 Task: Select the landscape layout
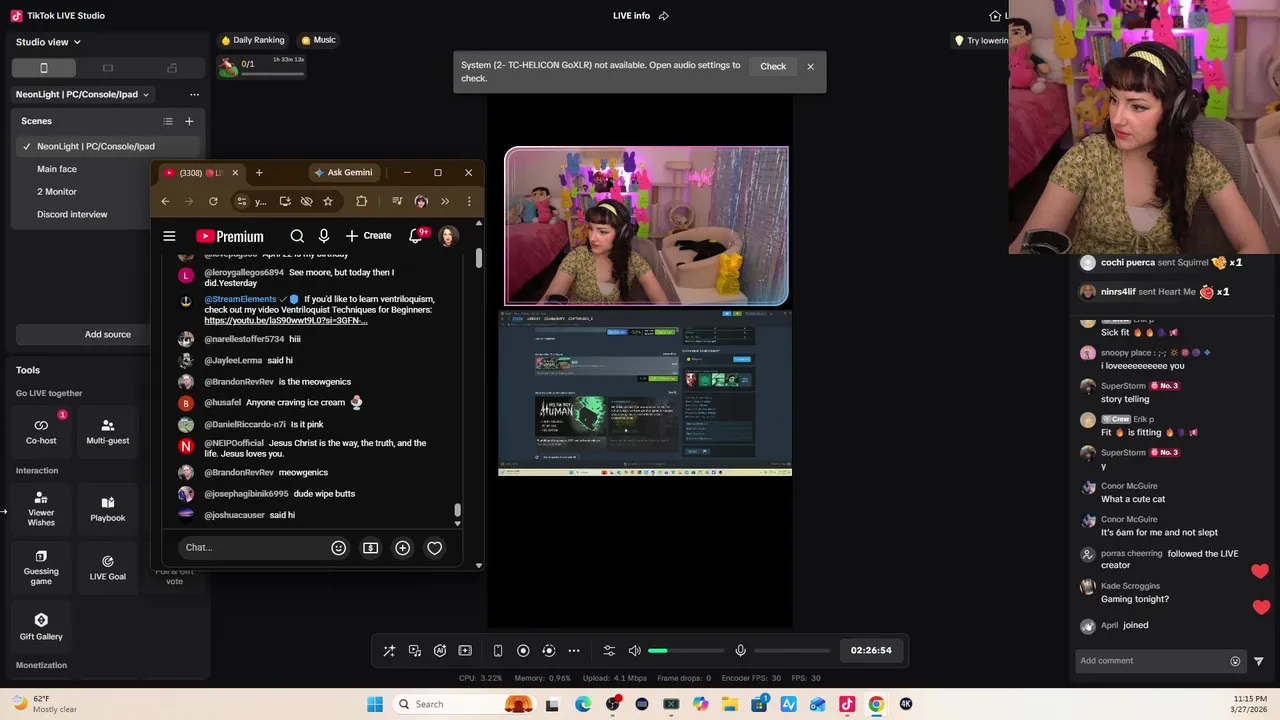click(108, 68)
